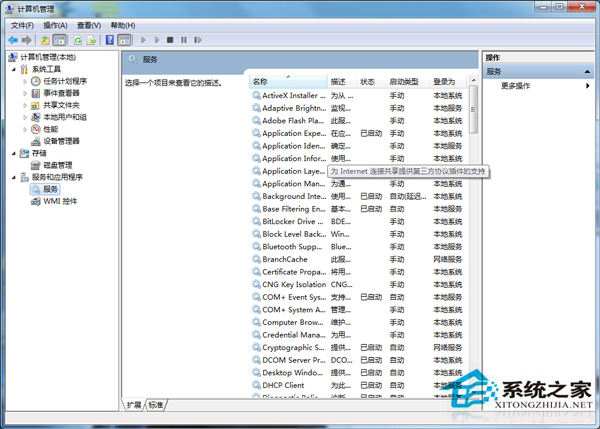
Task: Expand the 任务计划程序 tree node
Action: point(25,81)
